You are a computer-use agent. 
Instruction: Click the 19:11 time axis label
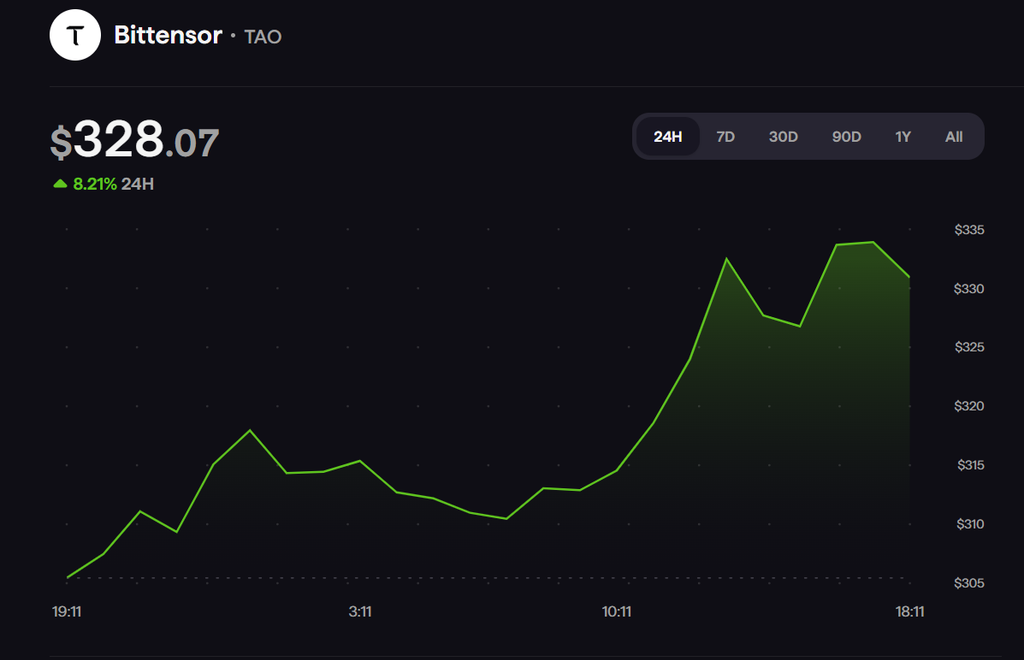tap(67, 612)
